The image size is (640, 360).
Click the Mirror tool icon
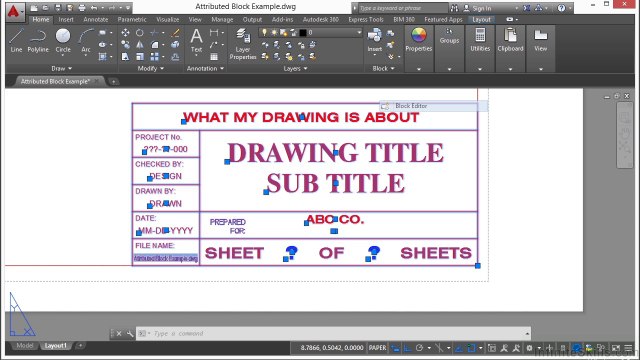140,44
